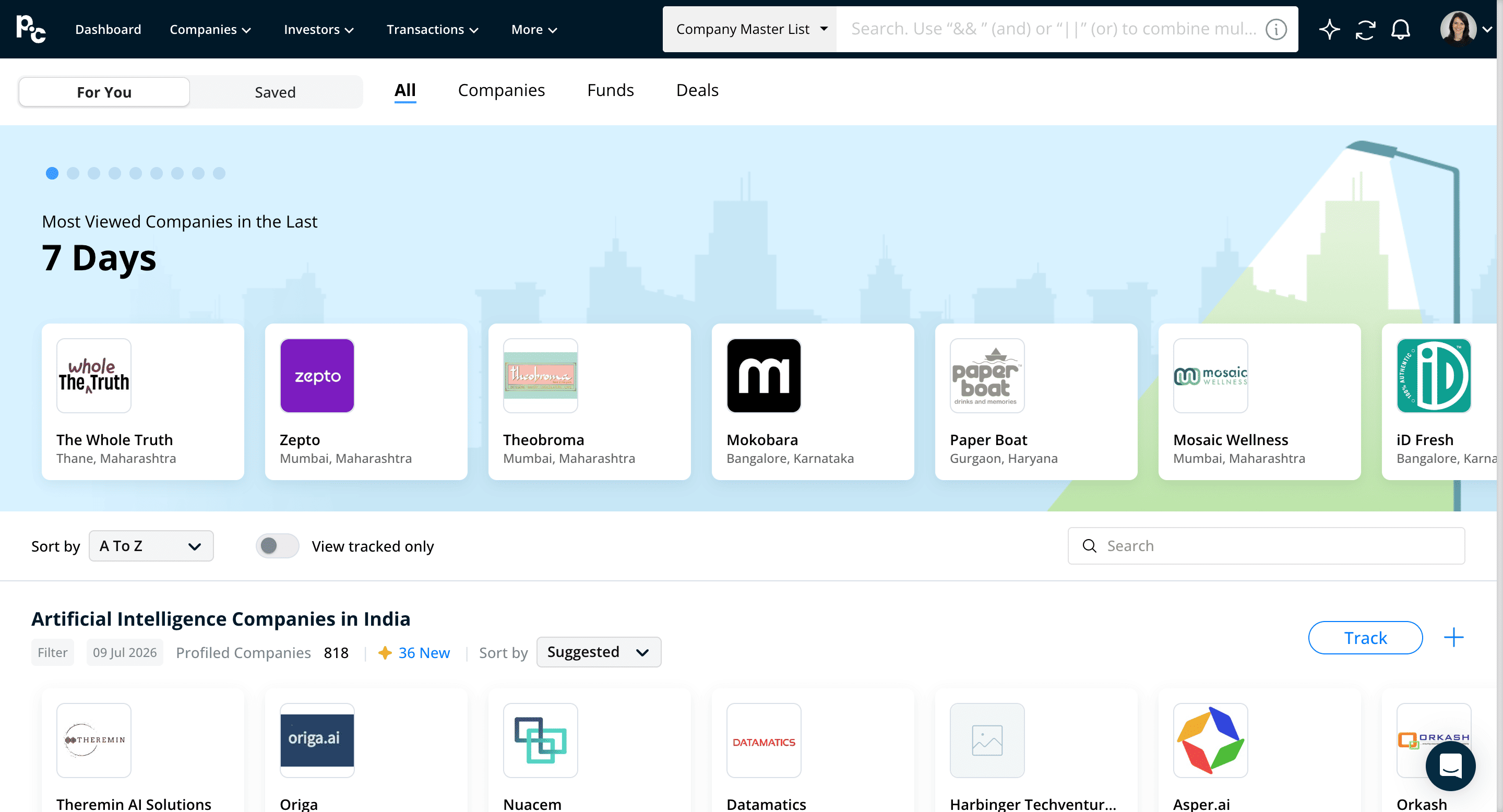Select the All tab
Viewport: 1503px width, 812px height.
click(x=405, y=90)
